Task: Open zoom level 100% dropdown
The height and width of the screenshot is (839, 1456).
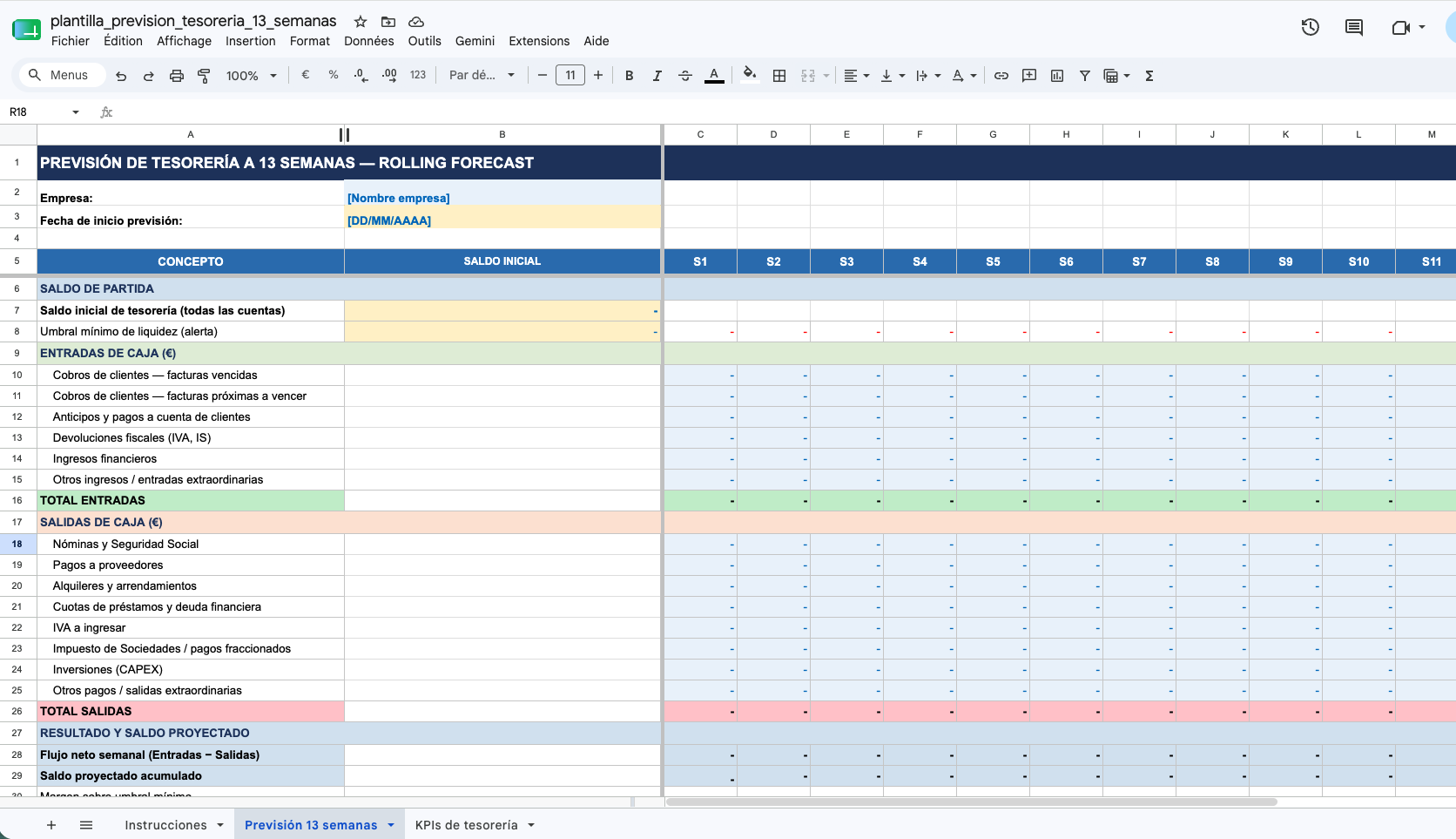Action: point(251,76)
